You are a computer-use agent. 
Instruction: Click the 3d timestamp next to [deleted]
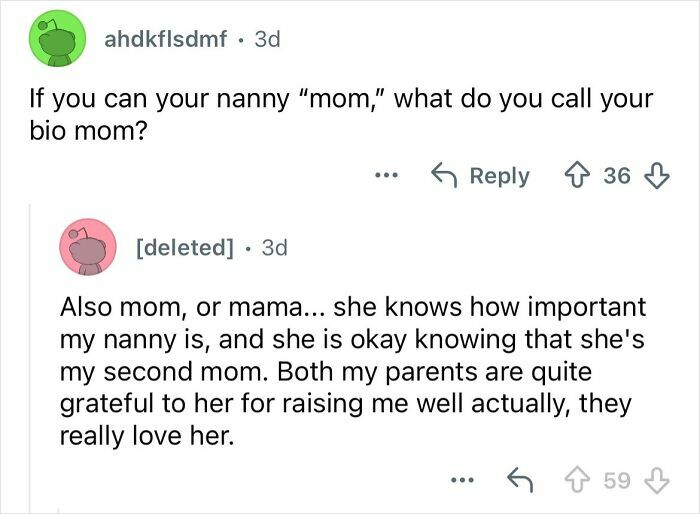click(x=274, y=247)
